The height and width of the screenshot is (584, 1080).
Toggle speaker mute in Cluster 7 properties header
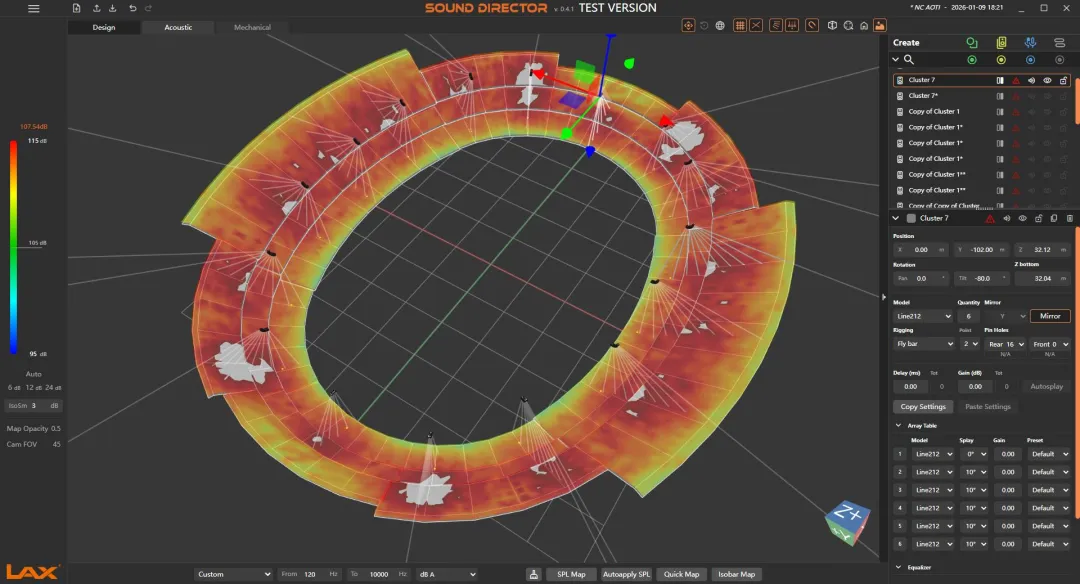(1006, 218)
